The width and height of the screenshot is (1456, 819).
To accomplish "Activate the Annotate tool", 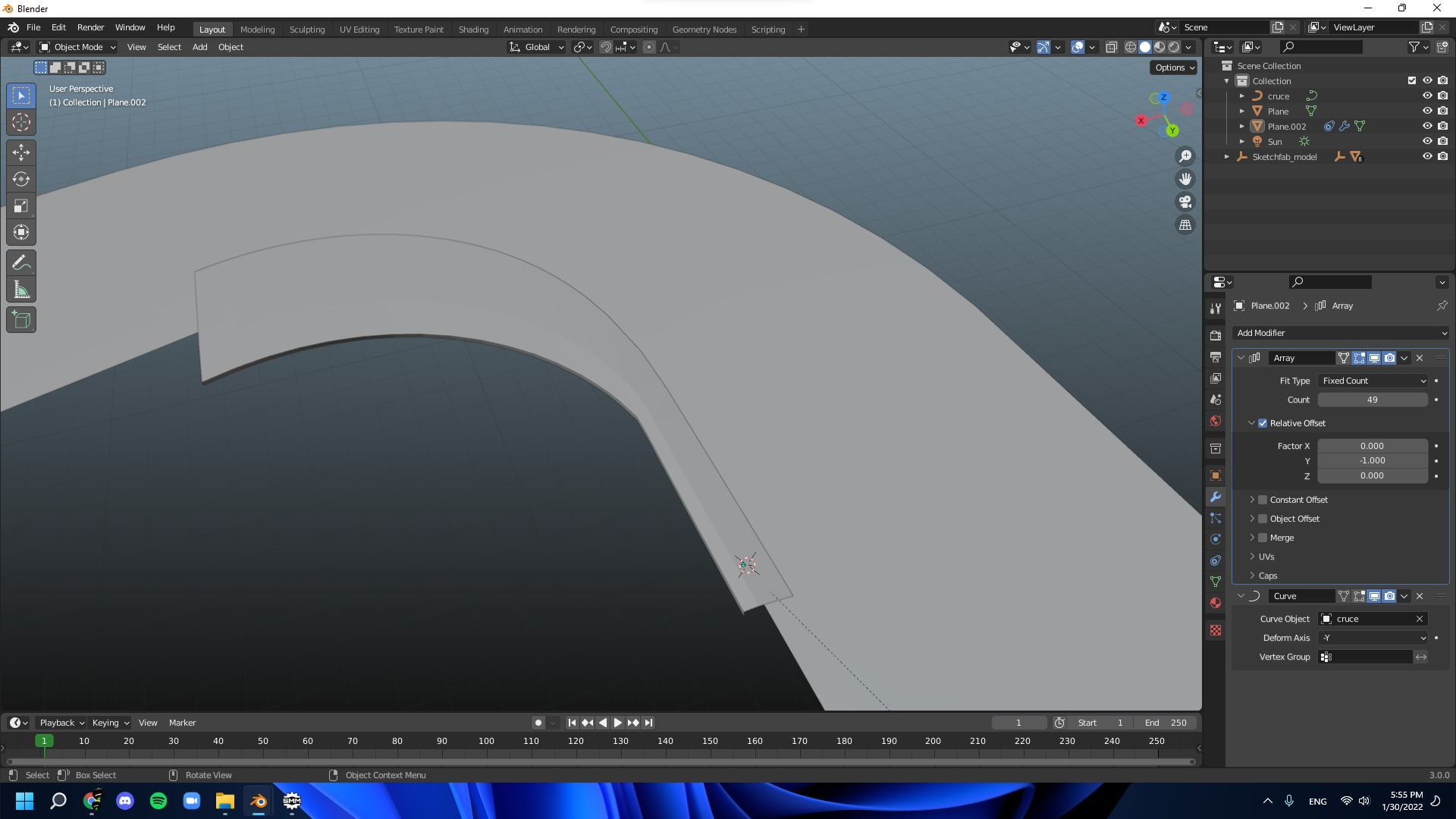I will point(21,263).
